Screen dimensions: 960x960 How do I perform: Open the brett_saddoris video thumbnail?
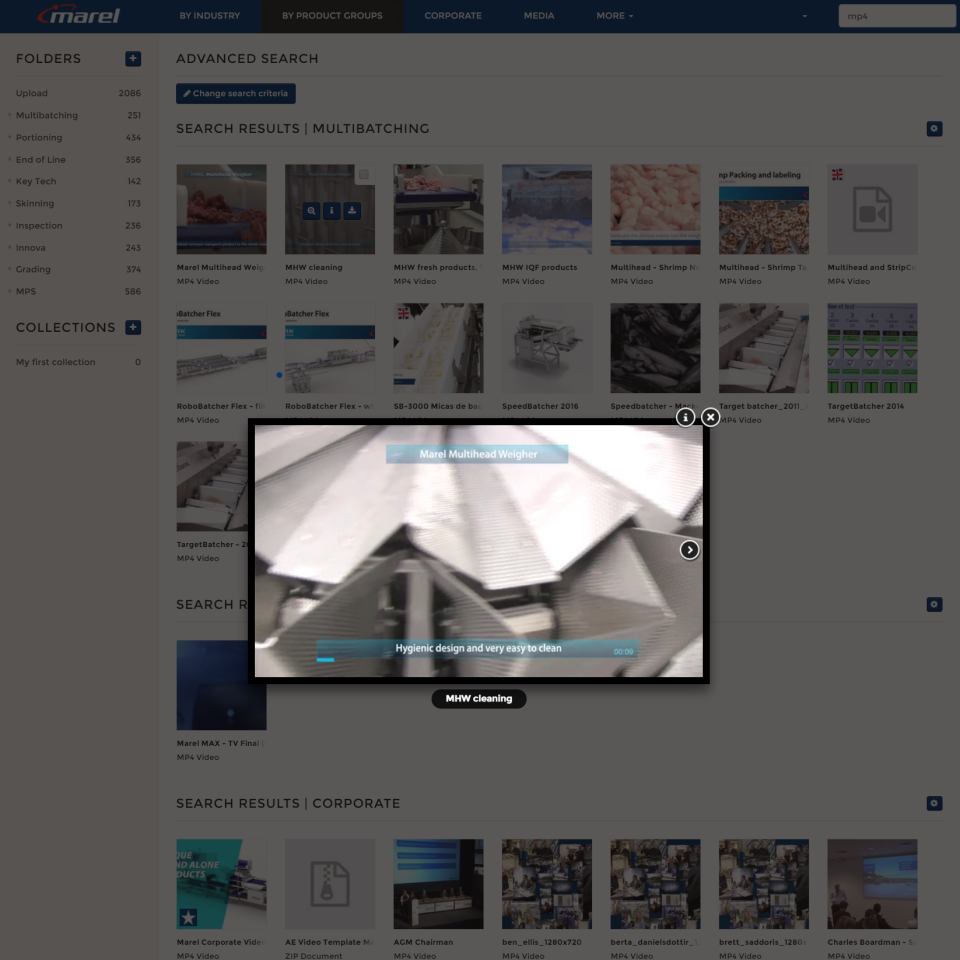(763, 884)
